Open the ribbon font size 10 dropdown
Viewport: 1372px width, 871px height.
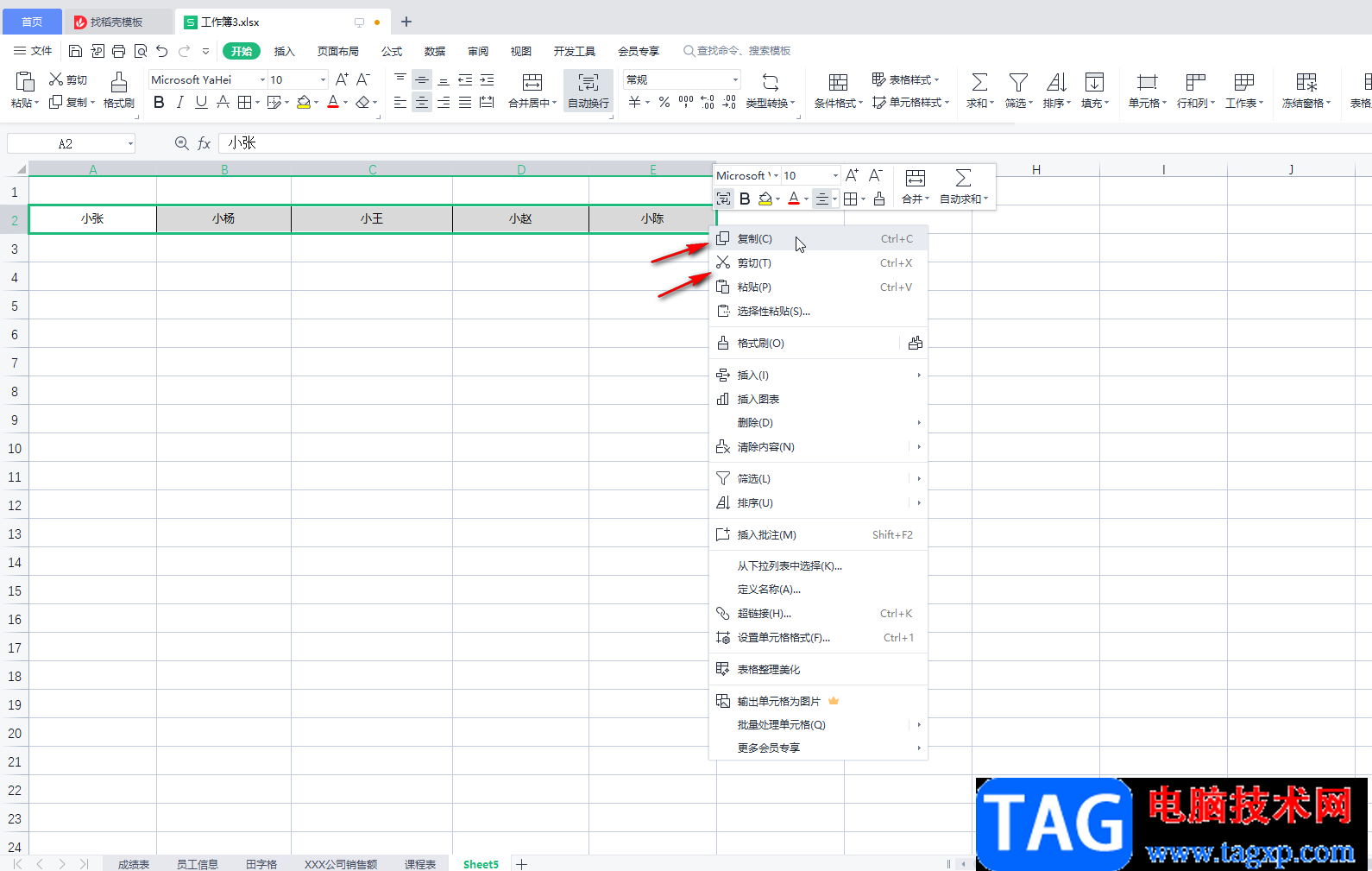click(324, 79)
